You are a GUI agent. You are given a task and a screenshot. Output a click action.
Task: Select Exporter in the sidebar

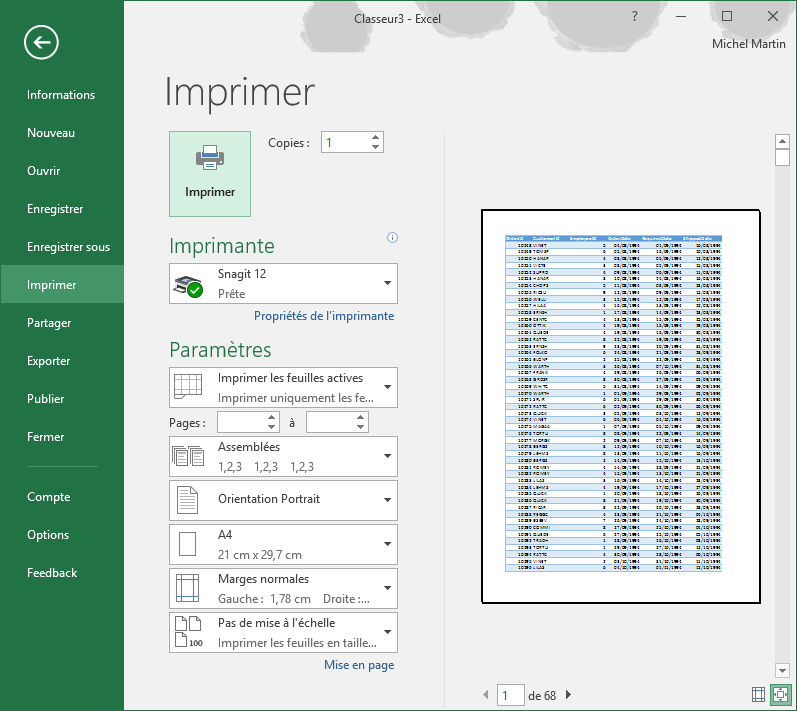[49, 361]
